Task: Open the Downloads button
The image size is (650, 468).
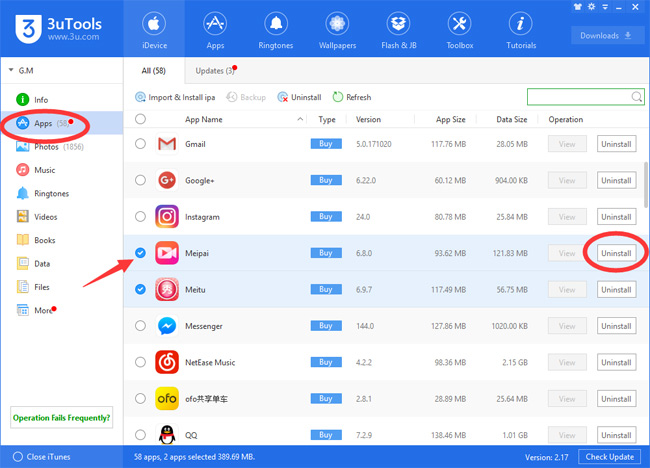Action: click(x=606, y=36)
